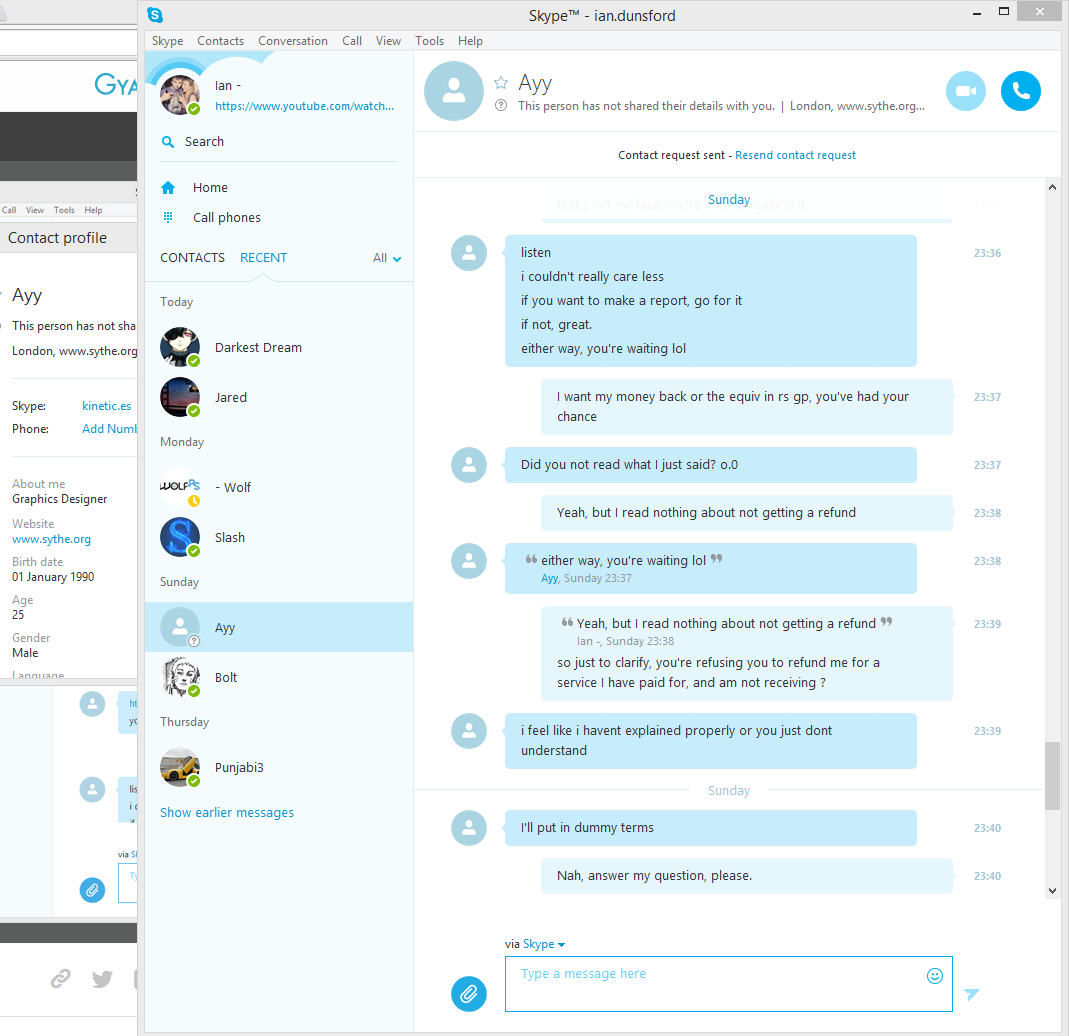Viewport: 1069px width, 1036px height.
Task: Click Ayy's large avatar in conversation header
Action: [454, 91]
